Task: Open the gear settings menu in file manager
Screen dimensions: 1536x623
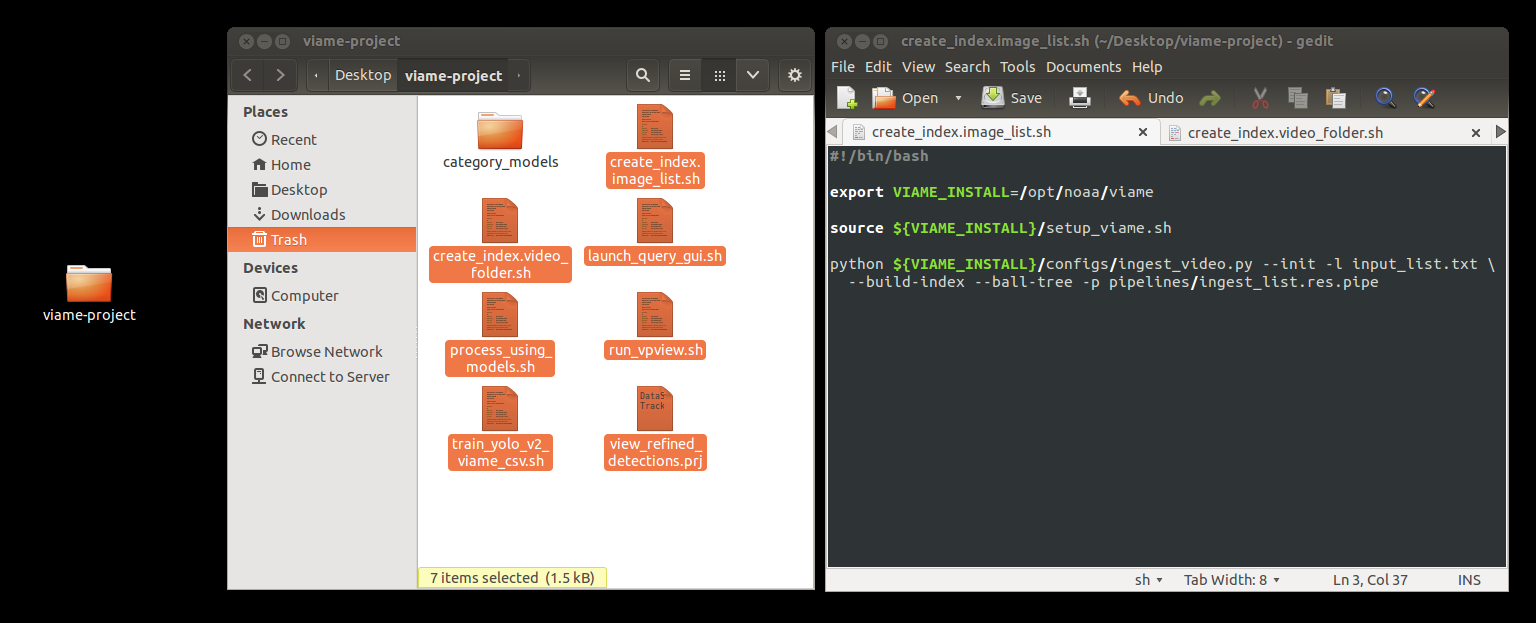Action: pos(794,75)
